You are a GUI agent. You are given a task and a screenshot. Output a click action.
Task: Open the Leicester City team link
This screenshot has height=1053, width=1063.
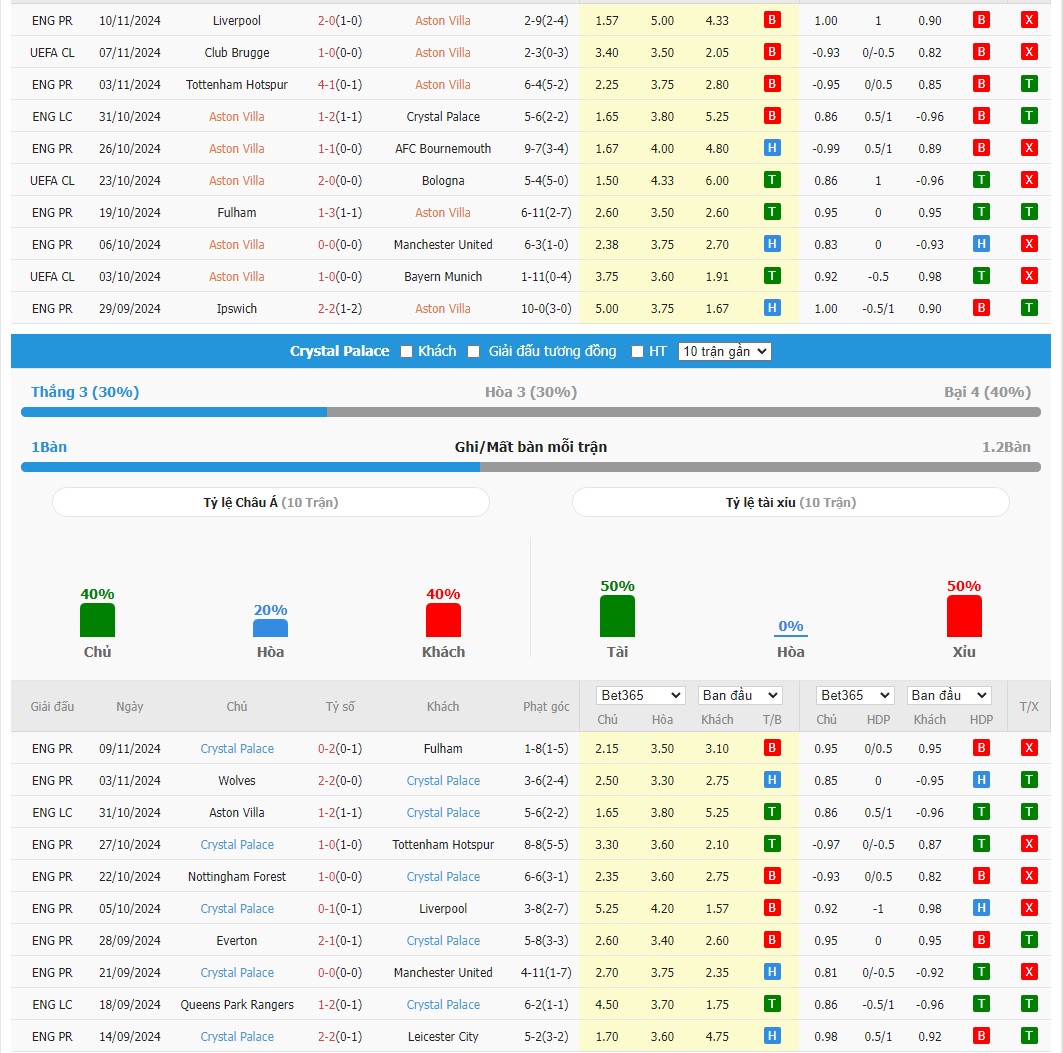pyautogui.click(x=443, y=1037)
